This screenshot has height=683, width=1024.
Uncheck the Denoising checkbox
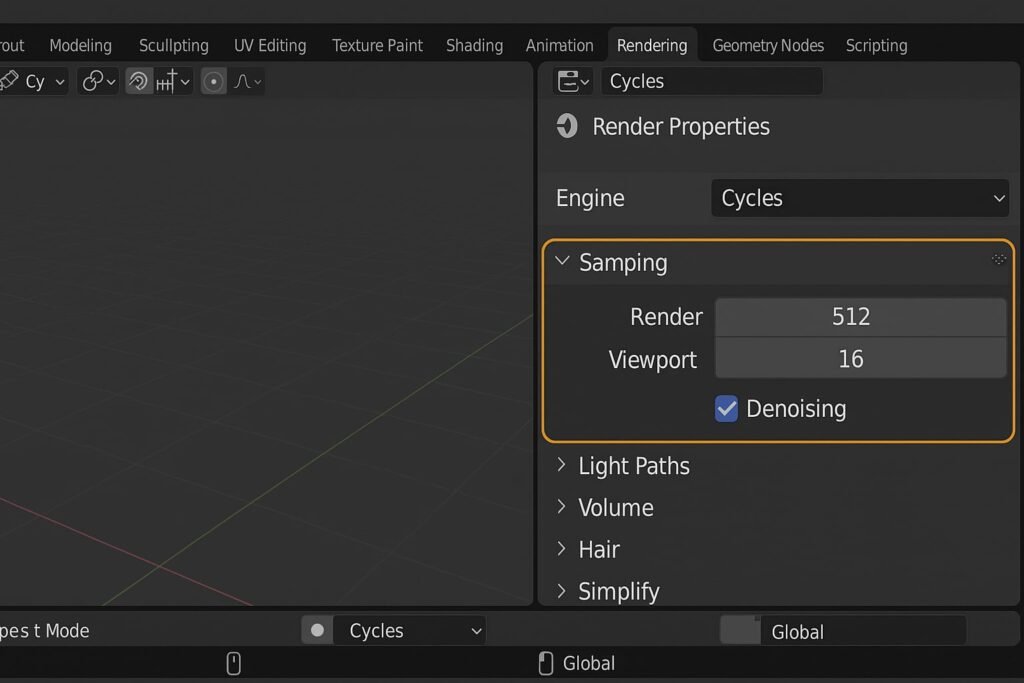click(726, 409)
